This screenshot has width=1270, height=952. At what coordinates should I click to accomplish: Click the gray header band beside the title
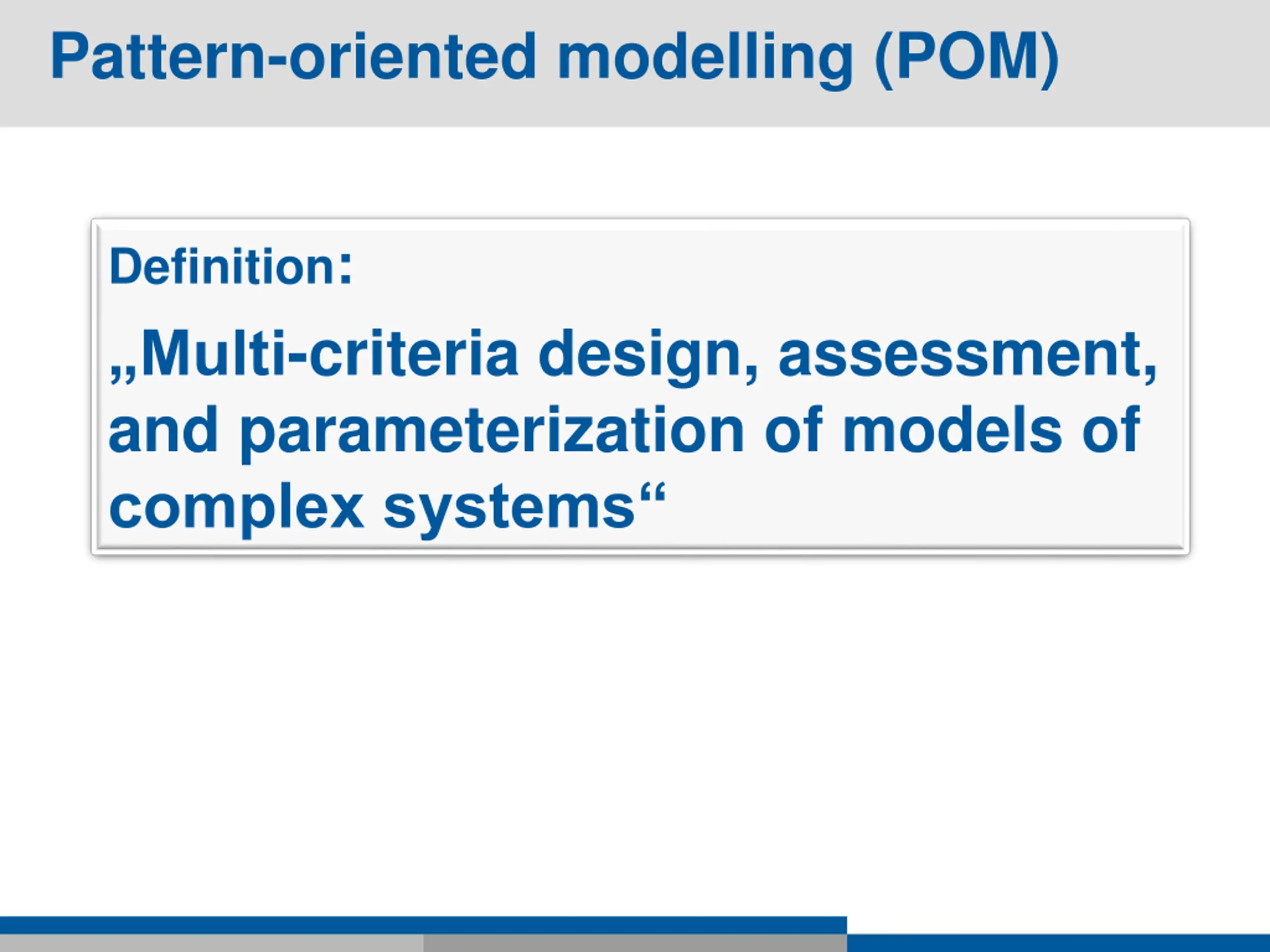[1160, 63]
